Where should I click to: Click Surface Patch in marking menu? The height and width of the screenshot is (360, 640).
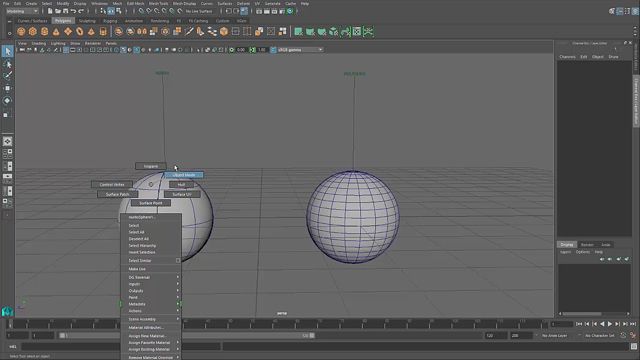tap(118, 194)
